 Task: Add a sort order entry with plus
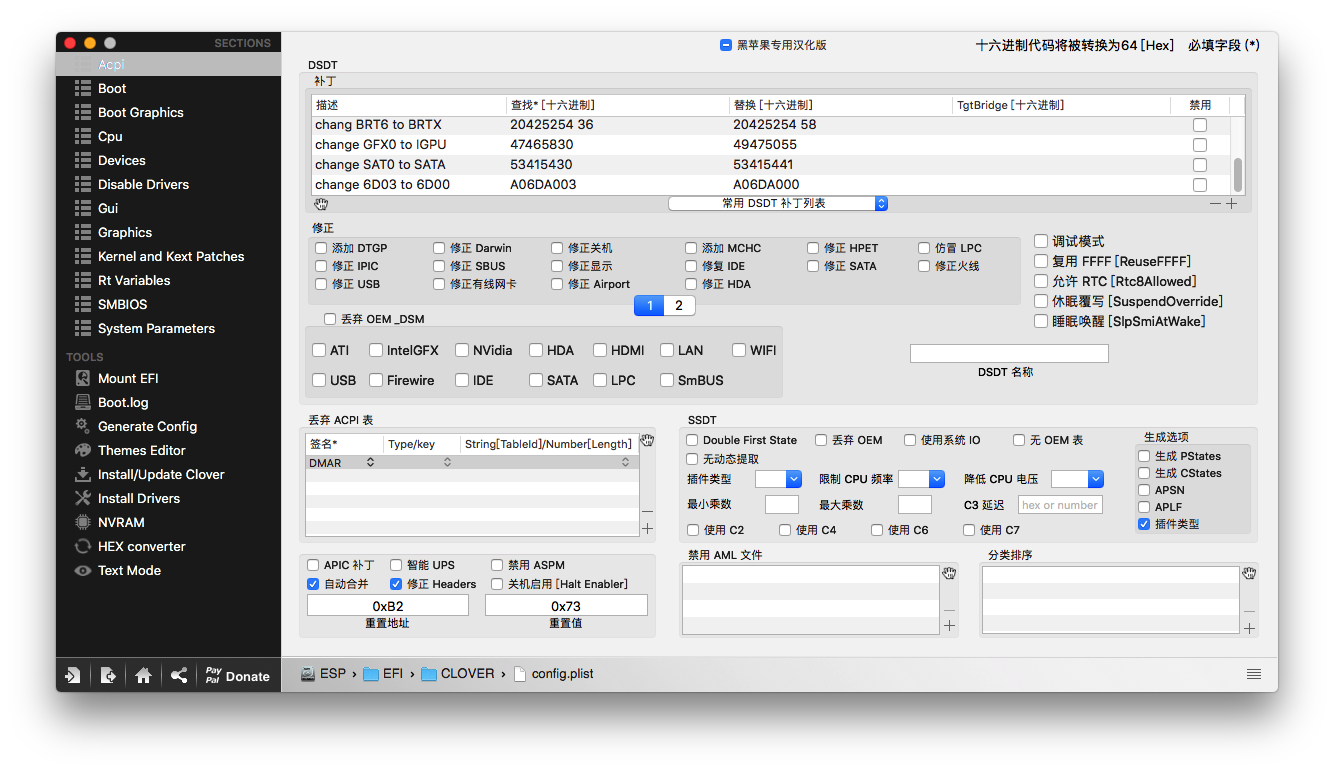pos(1249,628)
